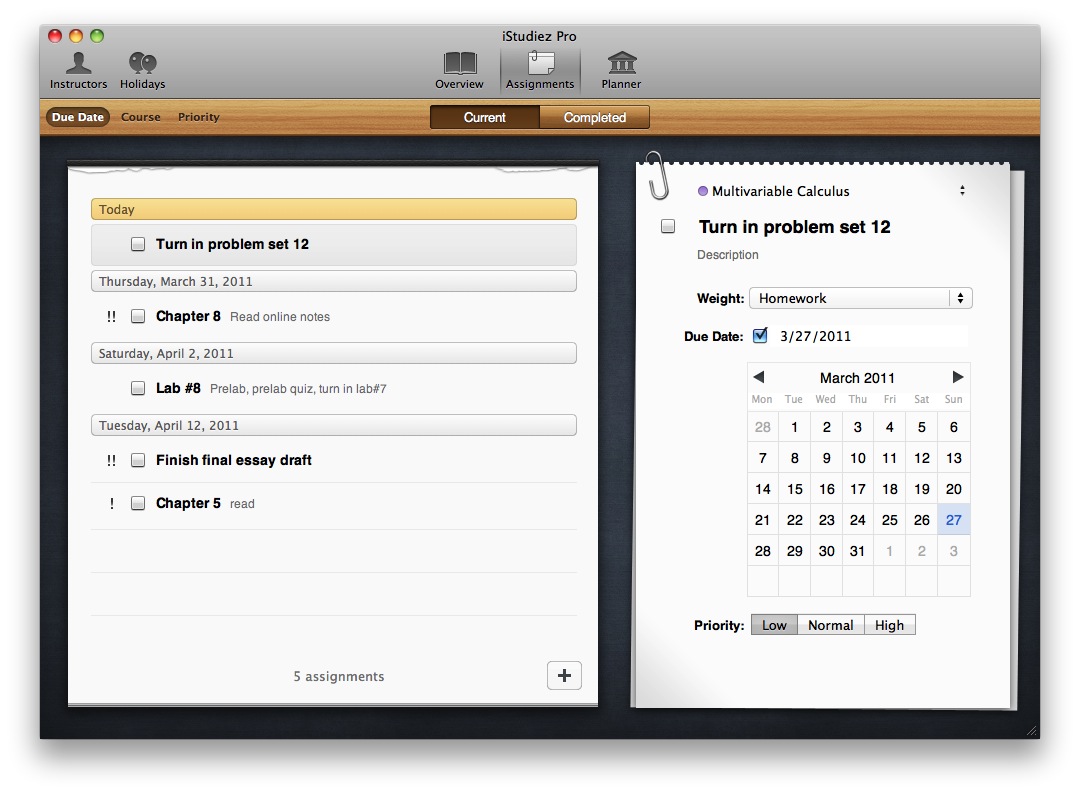The height and width of the screenshot is (794, 1080).
Task: Switch to the Completed tab
Action: (595, 117)
